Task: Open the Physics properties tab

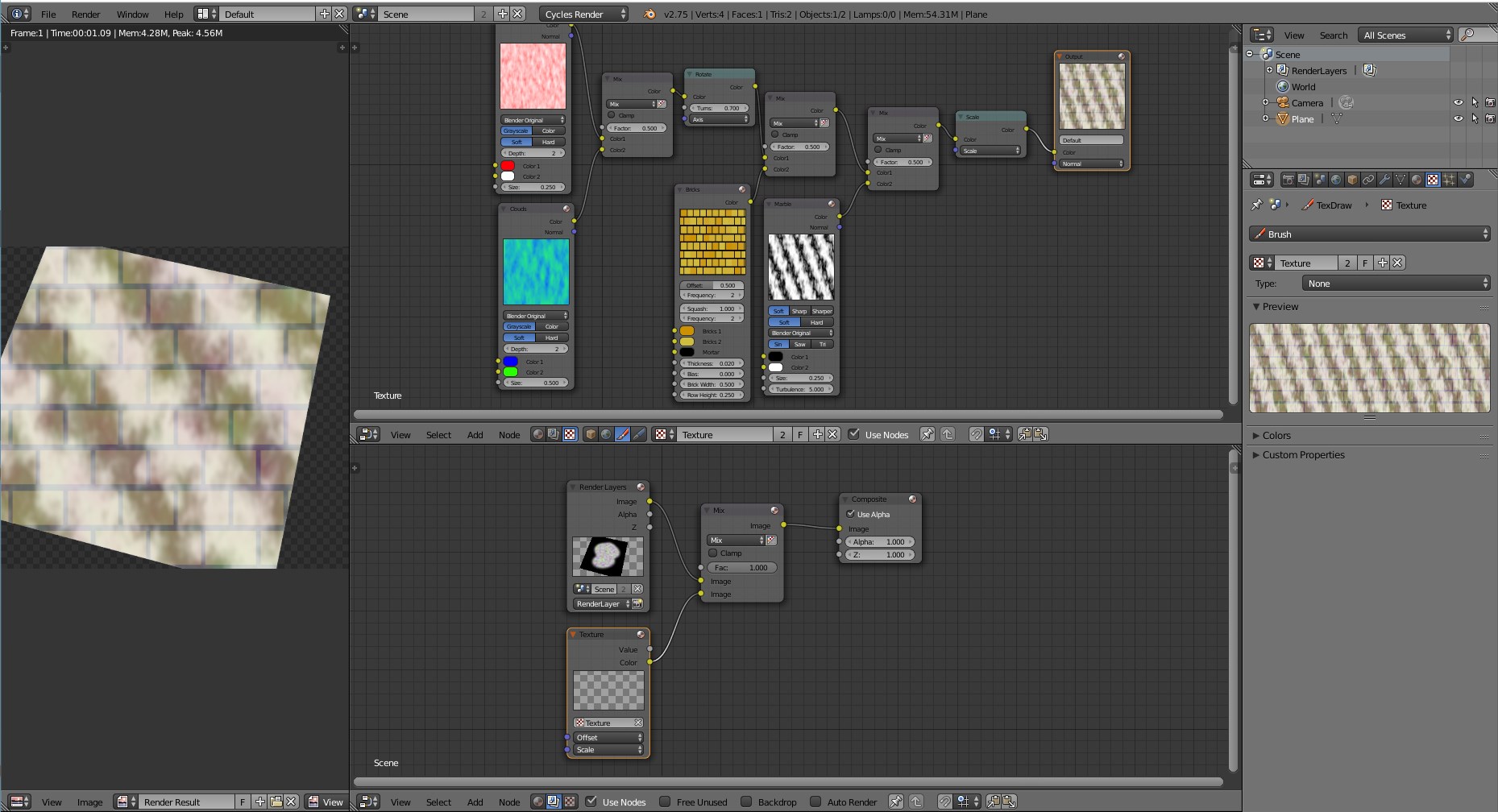Action: [x=1465, y=180]
